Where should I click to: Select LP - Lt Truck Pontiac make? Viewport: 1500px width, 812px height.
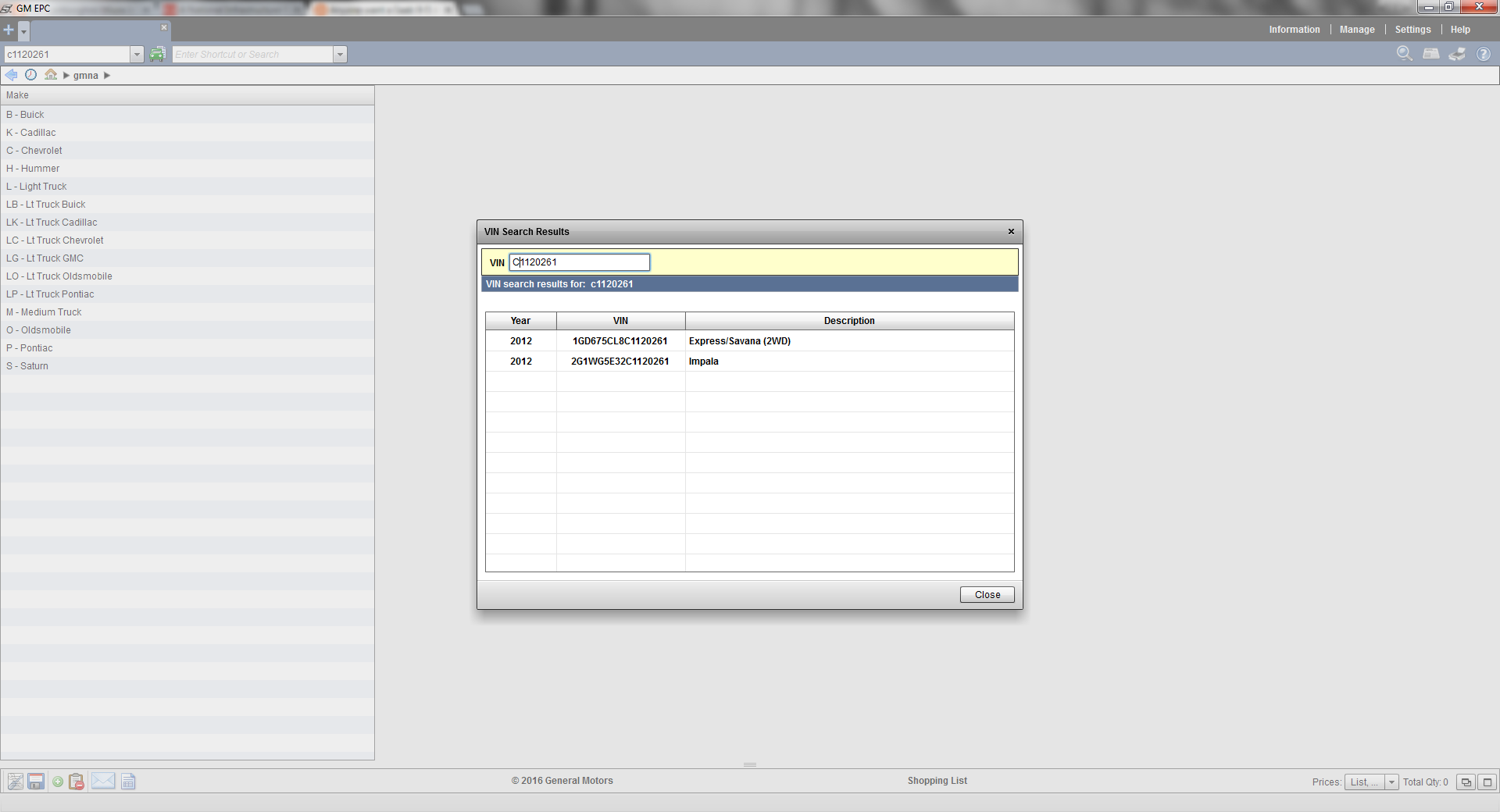(x=187, y=294)
